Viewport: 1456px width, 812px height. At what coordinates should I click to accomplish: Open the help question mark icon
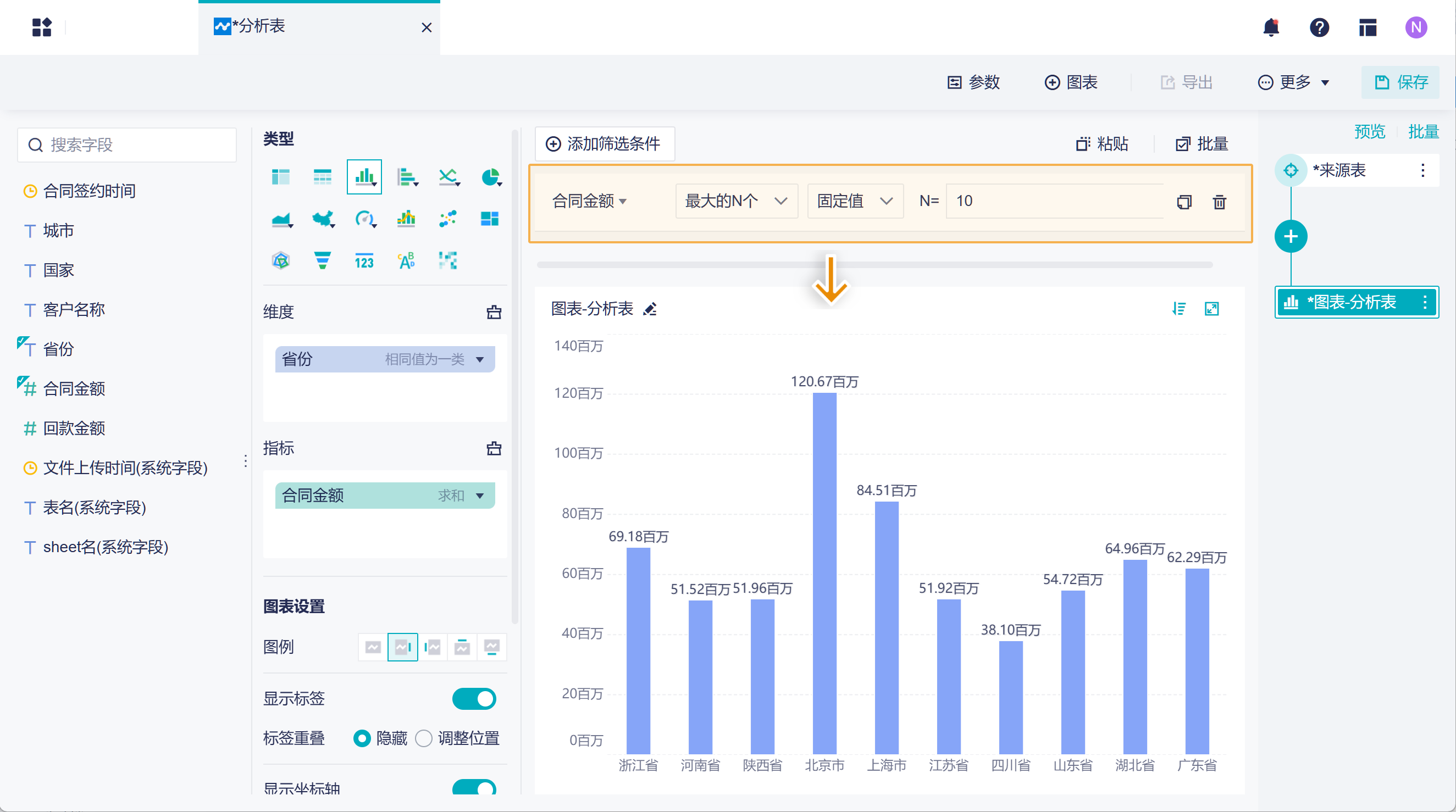[1319, 27]
